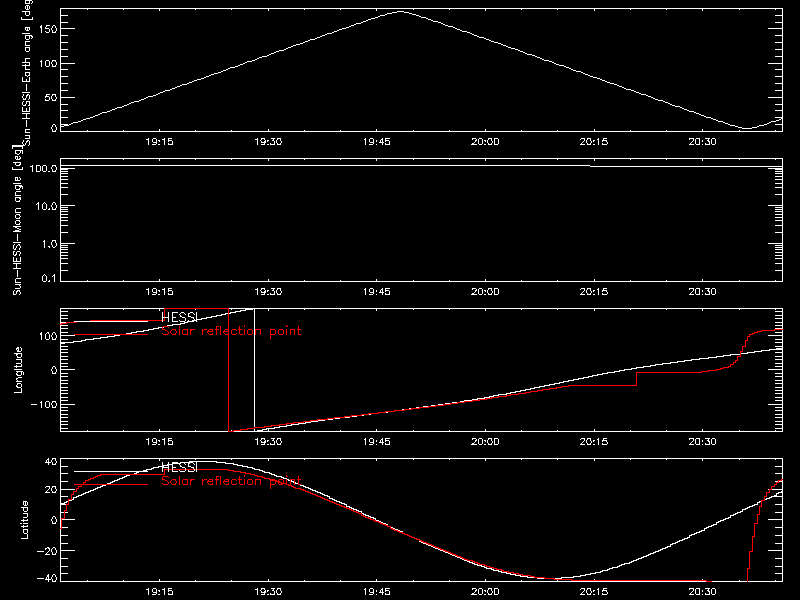Select "Solar reflection point" legend label in Latitude plot

(x=231, y=481)
